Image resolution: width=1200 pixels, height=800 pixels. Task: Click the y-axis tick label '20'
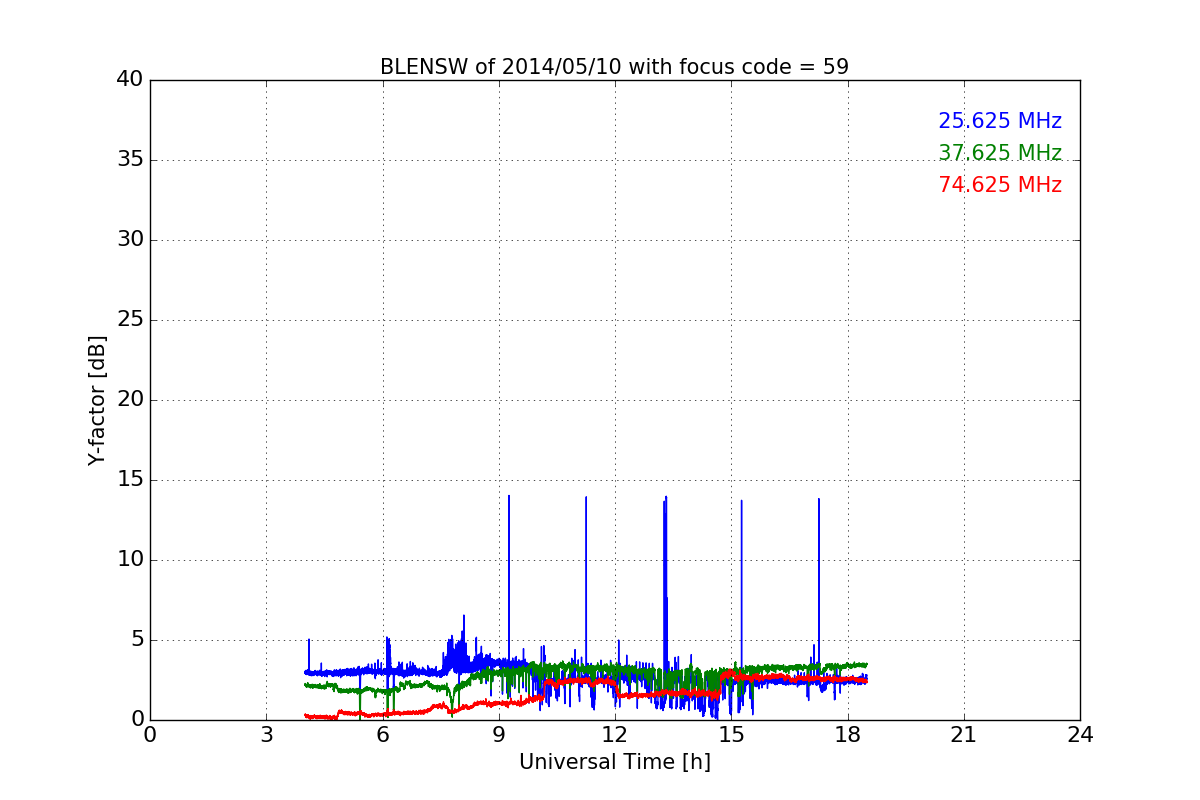click(130, 400)
